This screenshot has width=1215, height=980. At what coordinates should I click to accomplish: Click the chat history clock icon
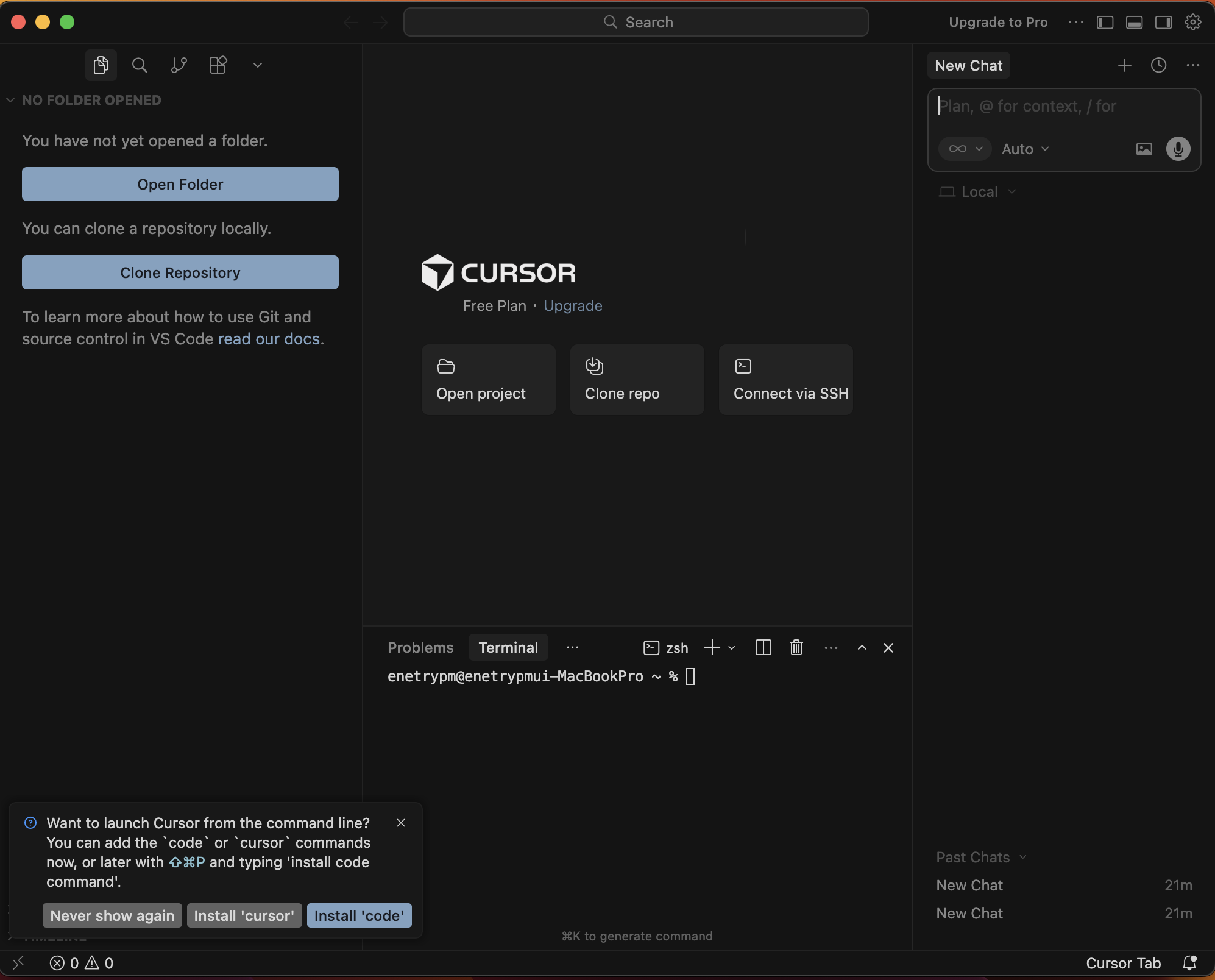coord(1158,65)
